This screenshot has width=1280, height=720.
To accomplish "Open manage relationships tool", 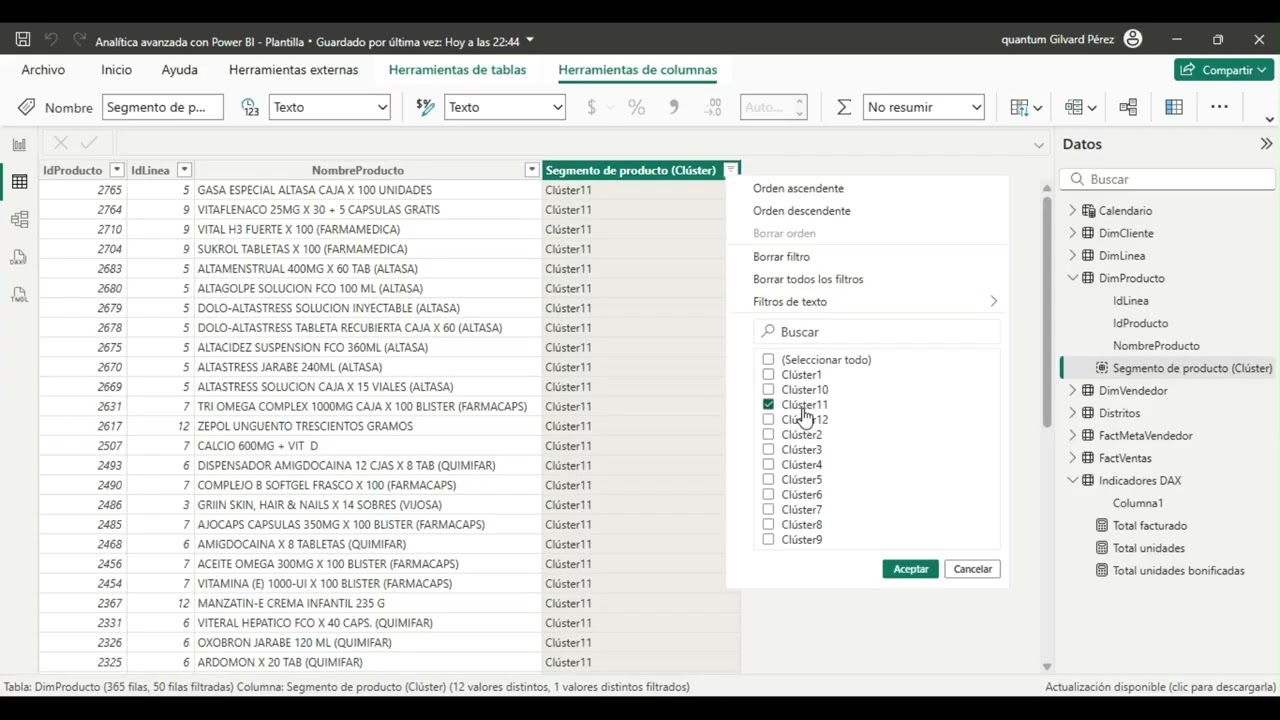I will [x=1128, y=107].
